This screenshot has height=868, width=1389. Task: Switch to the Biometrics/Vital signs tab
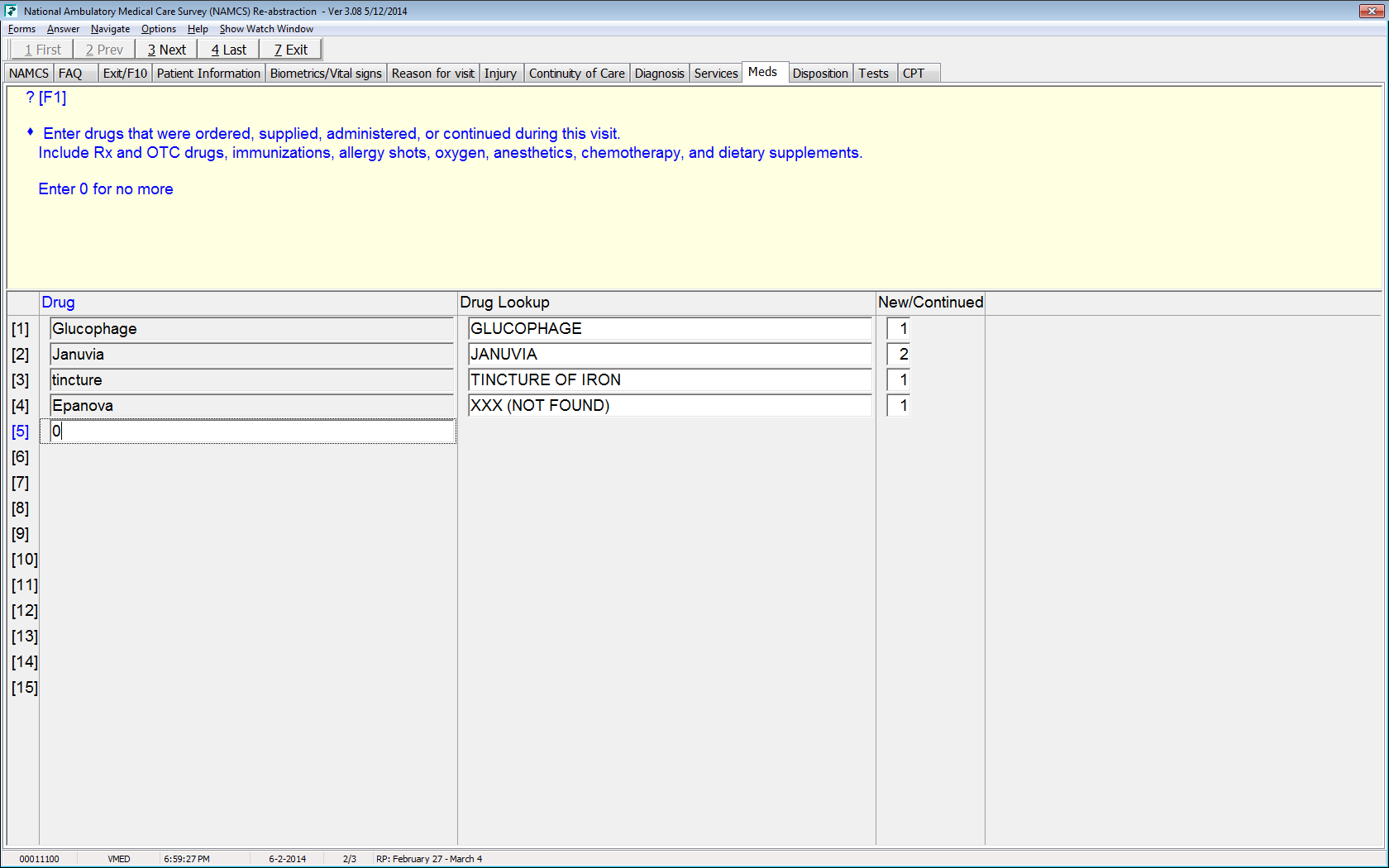point(326,74)
